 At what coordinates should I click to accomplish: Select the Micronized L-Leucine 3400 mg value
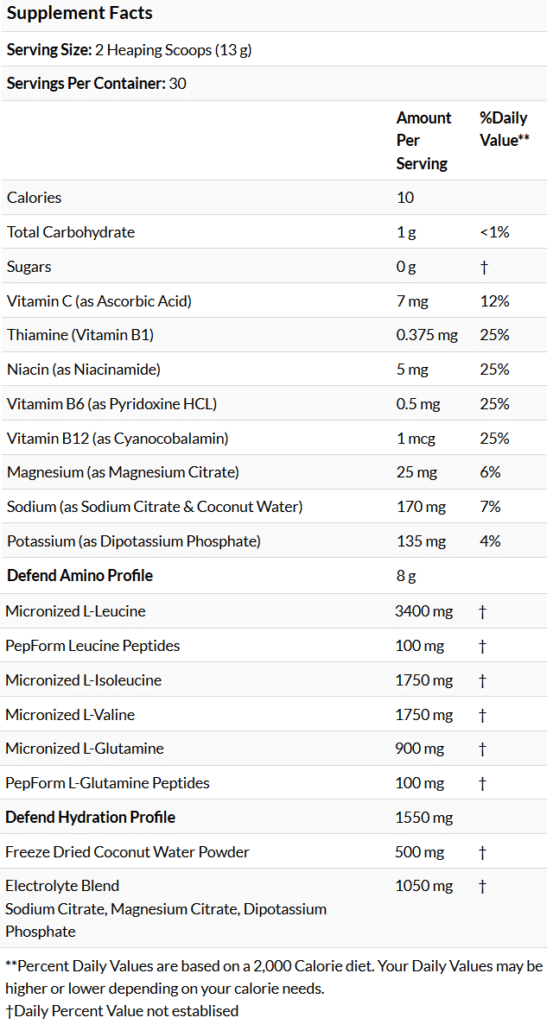(424, 611)
